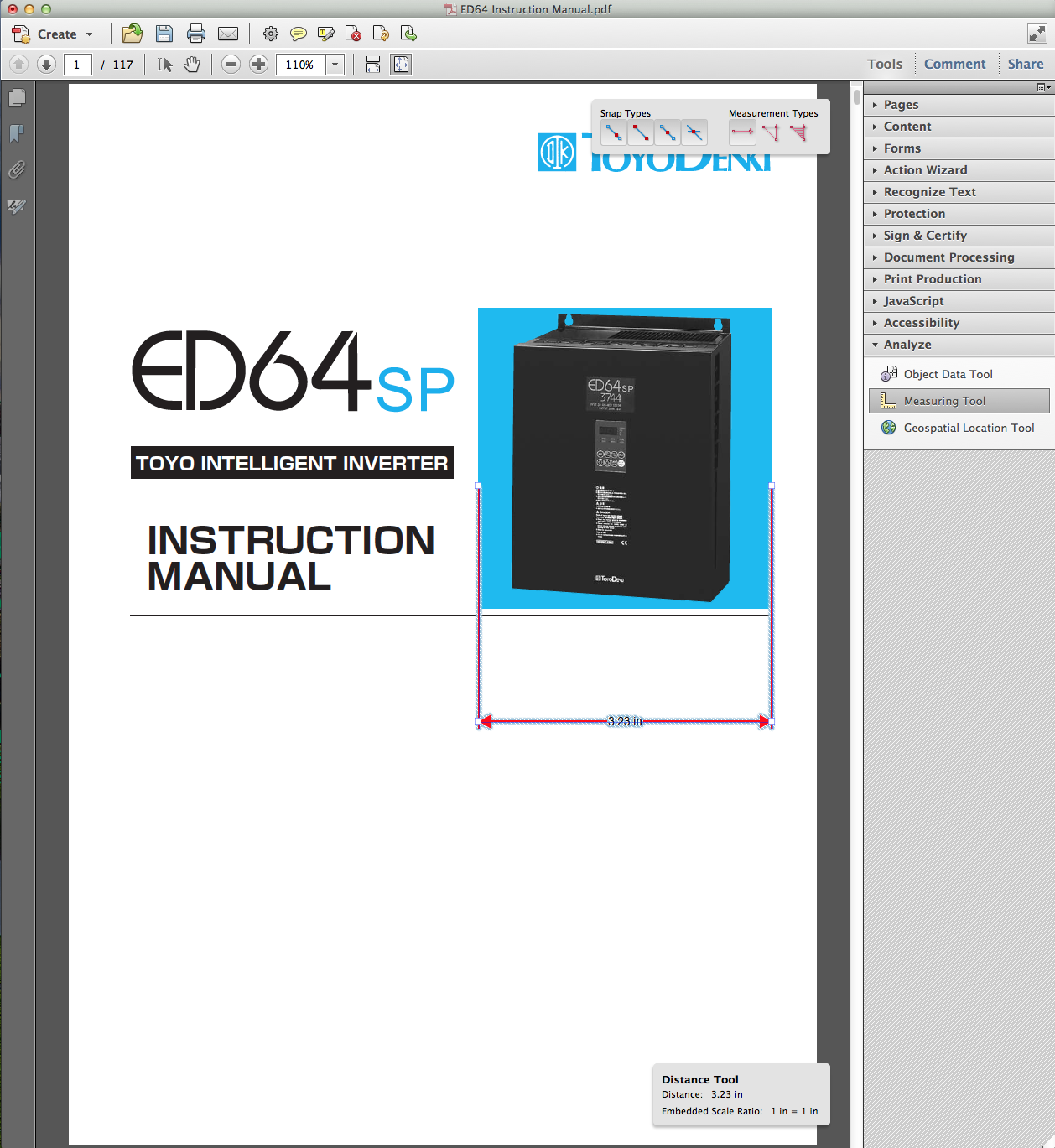Select the Distance measurement type
The image size is (1055, 1148).
(742, 132)
